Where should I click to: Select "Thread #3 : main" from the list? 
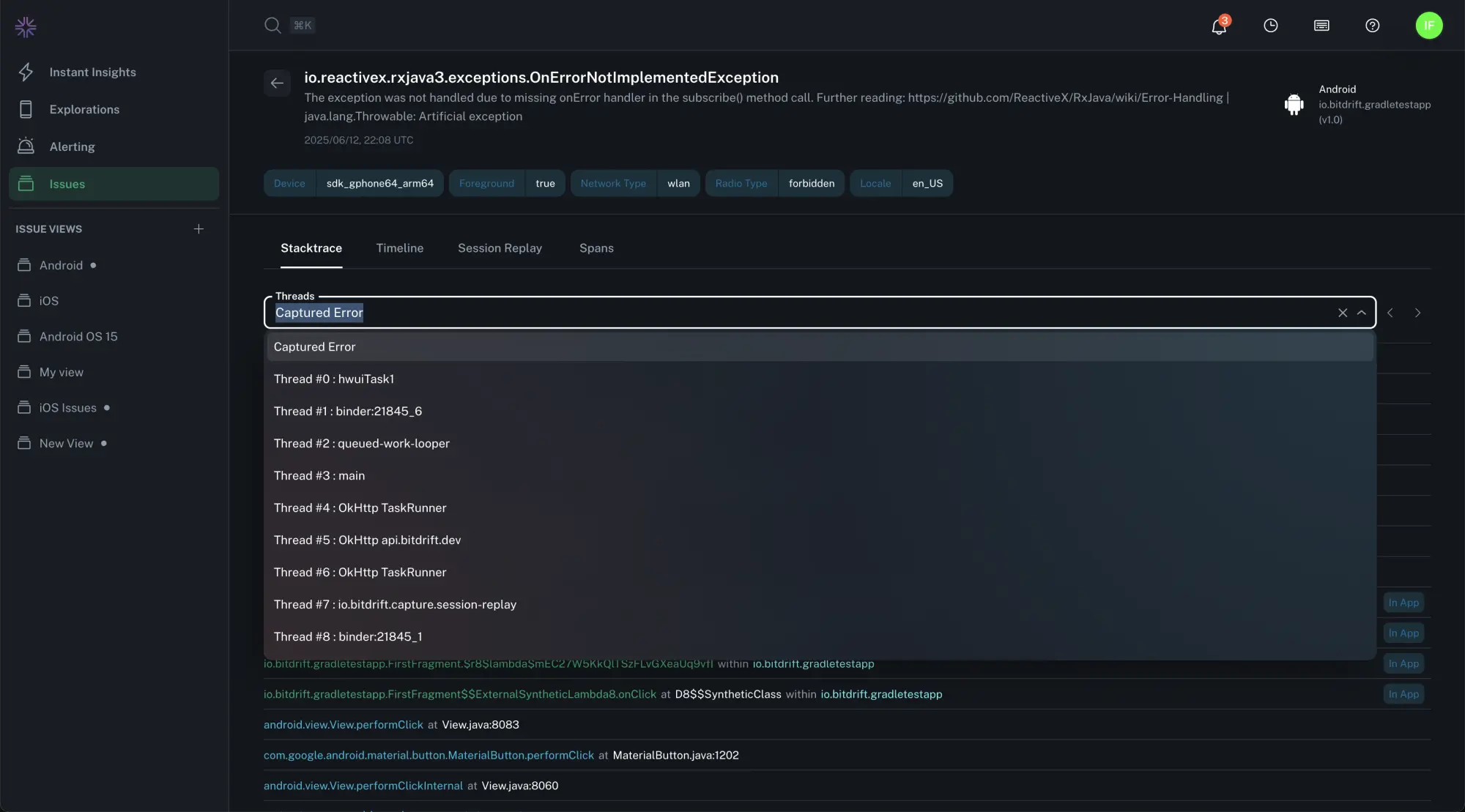[x=319, y=475]
